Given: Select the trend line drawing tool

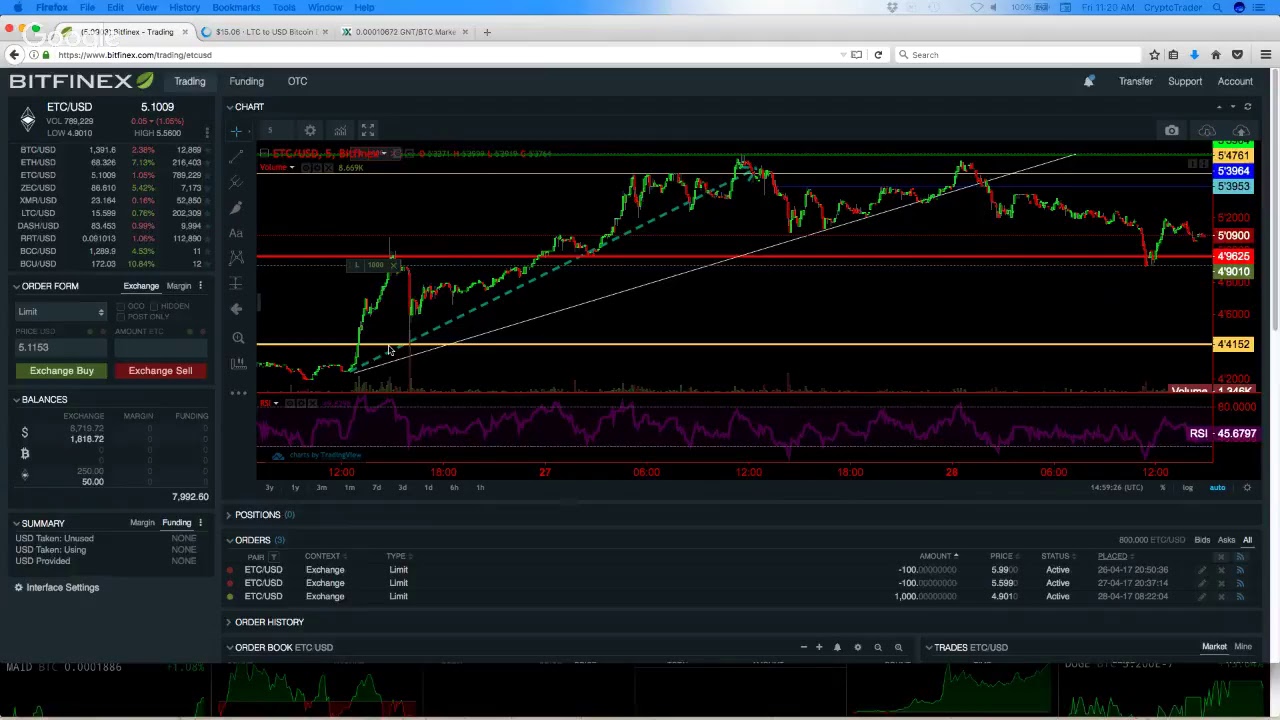Looking at the screenshot, I should click(237, 157).
